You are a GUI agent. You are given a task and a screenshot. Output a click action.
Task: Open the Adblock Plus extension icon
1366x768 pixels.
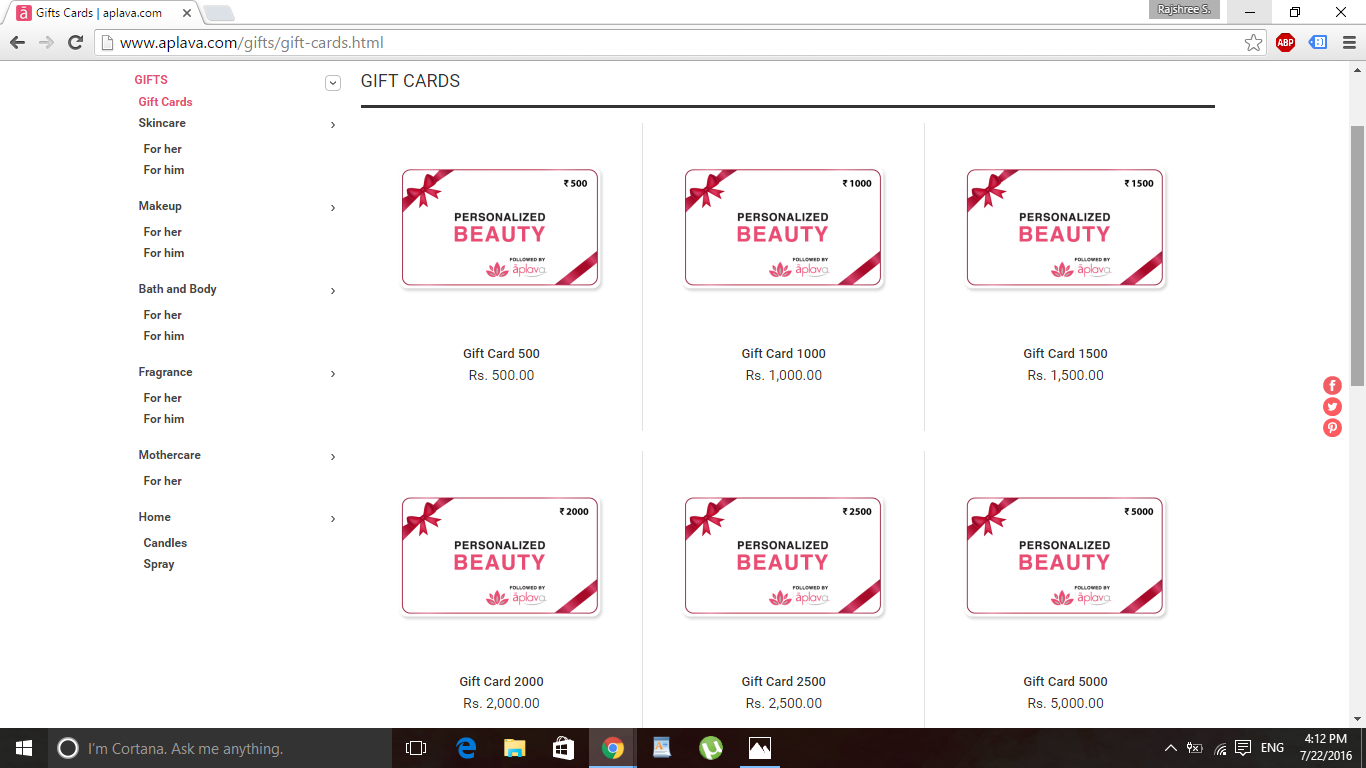[x=1285, y=42]
